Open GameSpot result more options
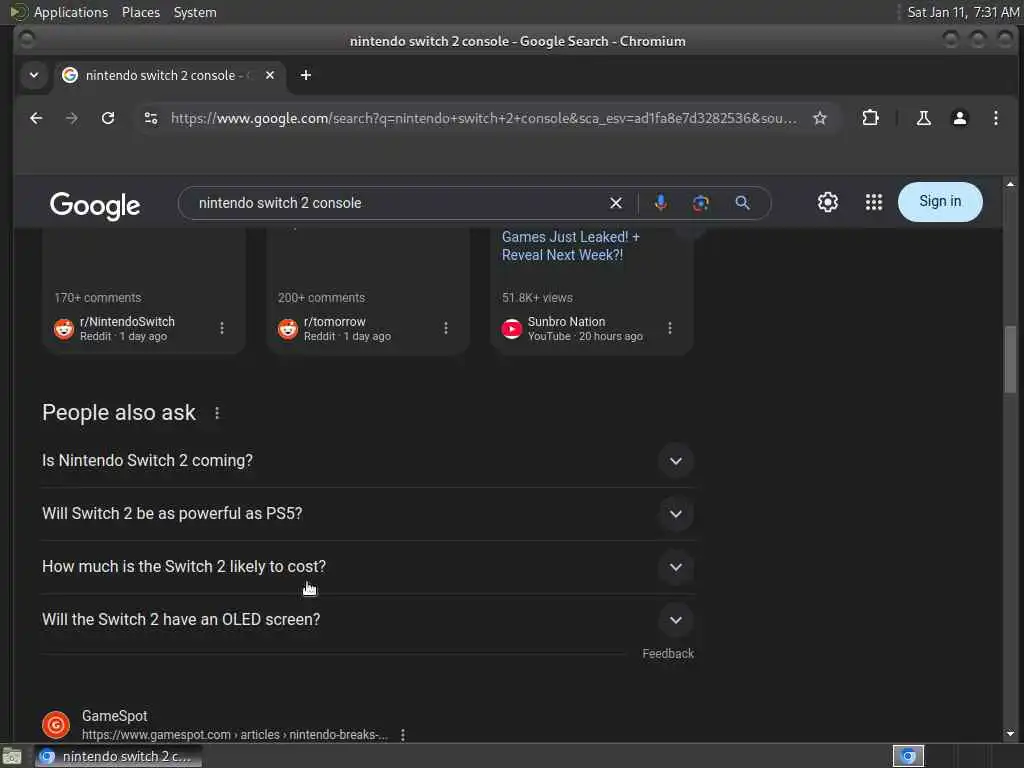 (403, 735)
